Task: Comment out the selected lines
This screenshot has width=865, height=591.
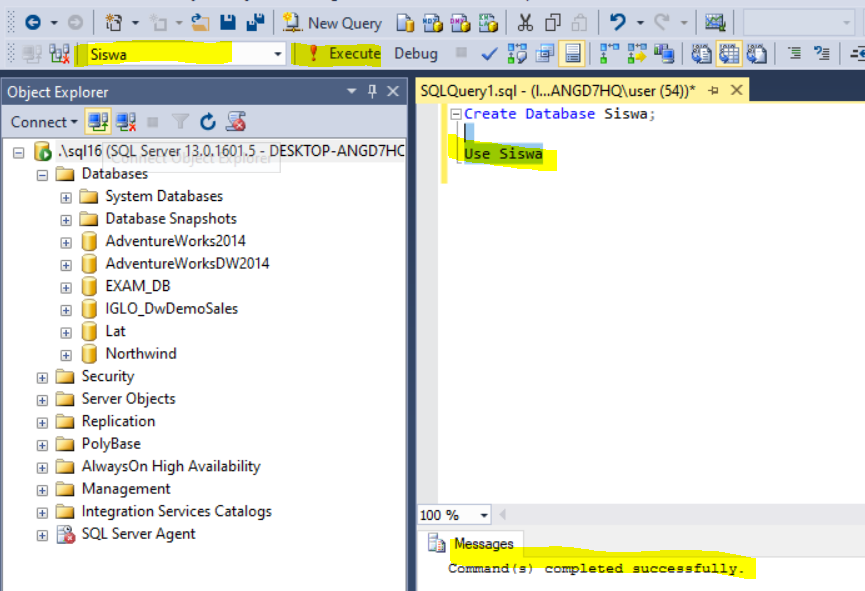Action: (x=794, y=54)
